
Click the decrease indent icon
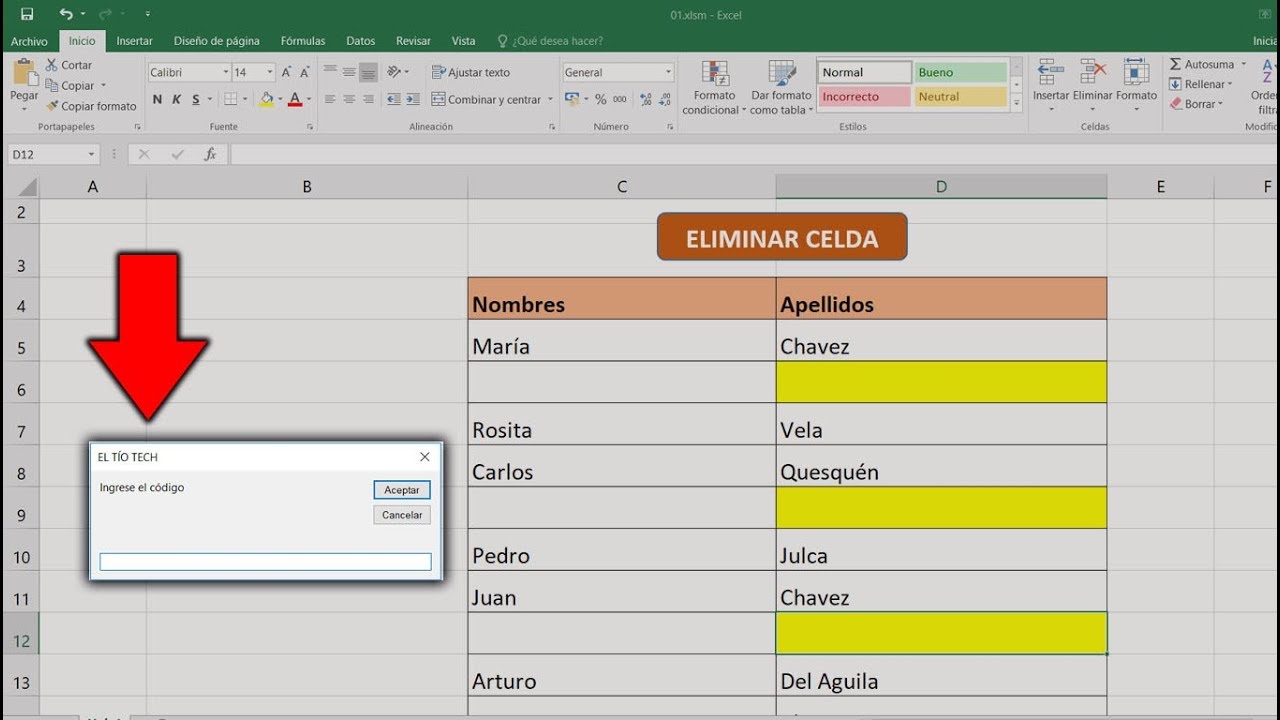click(393, 100)
